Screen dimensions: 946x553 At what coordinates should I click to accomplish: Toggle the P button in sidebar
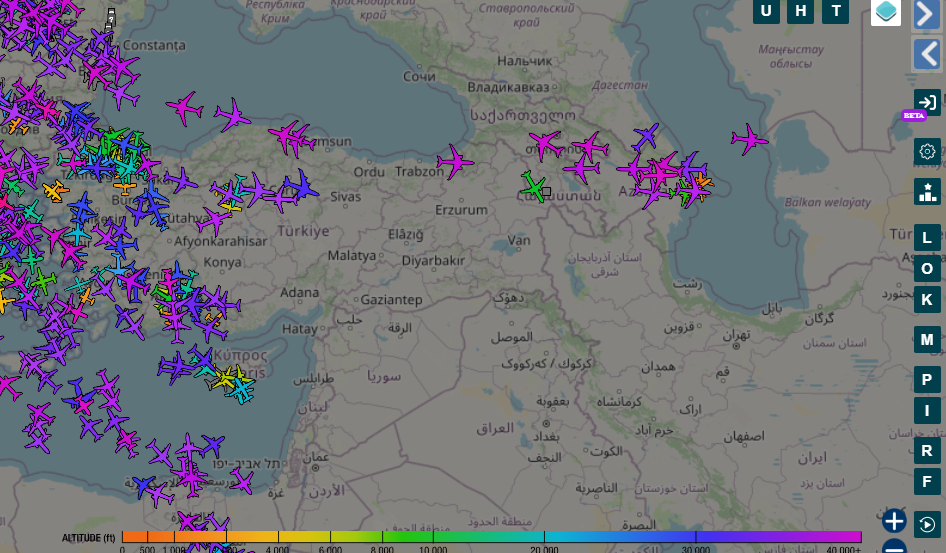tap(927, 380)
